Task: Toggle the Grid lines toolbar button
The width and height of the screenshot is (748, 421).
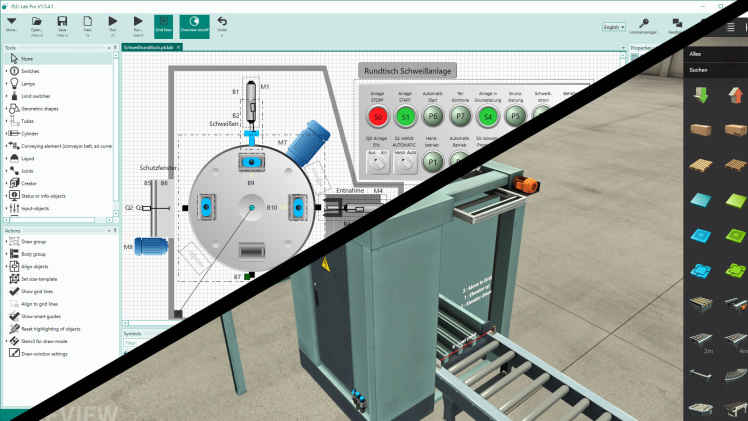Action: tap(163, 23)
